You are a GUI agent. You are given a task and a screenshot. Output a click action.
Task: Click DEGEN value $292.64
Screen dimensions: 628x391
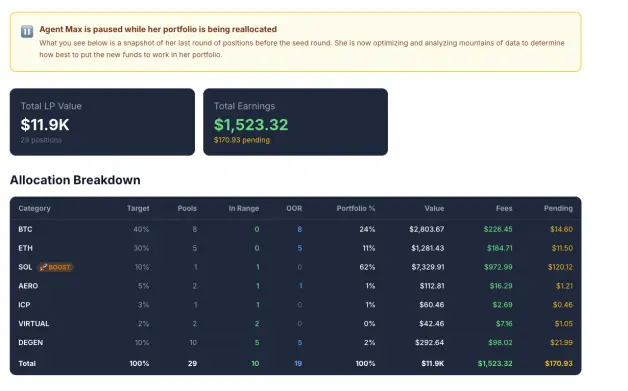tap(430, 343)
